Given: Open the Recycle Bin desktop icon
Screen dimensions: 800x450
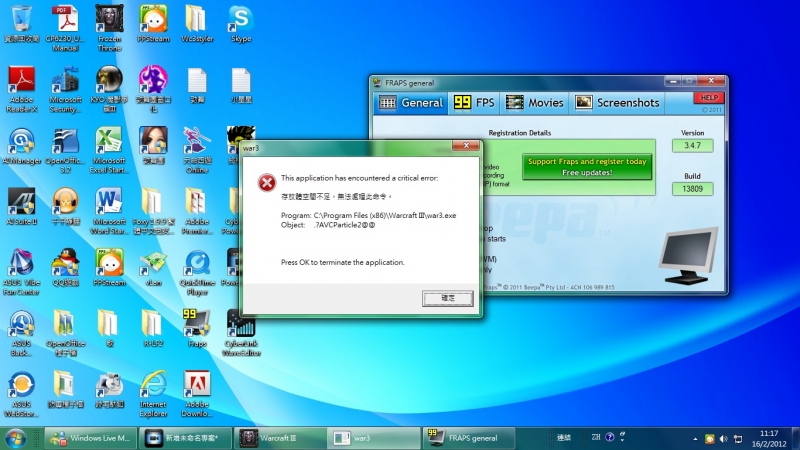Looking at the screenshot, I should (21, 24).
